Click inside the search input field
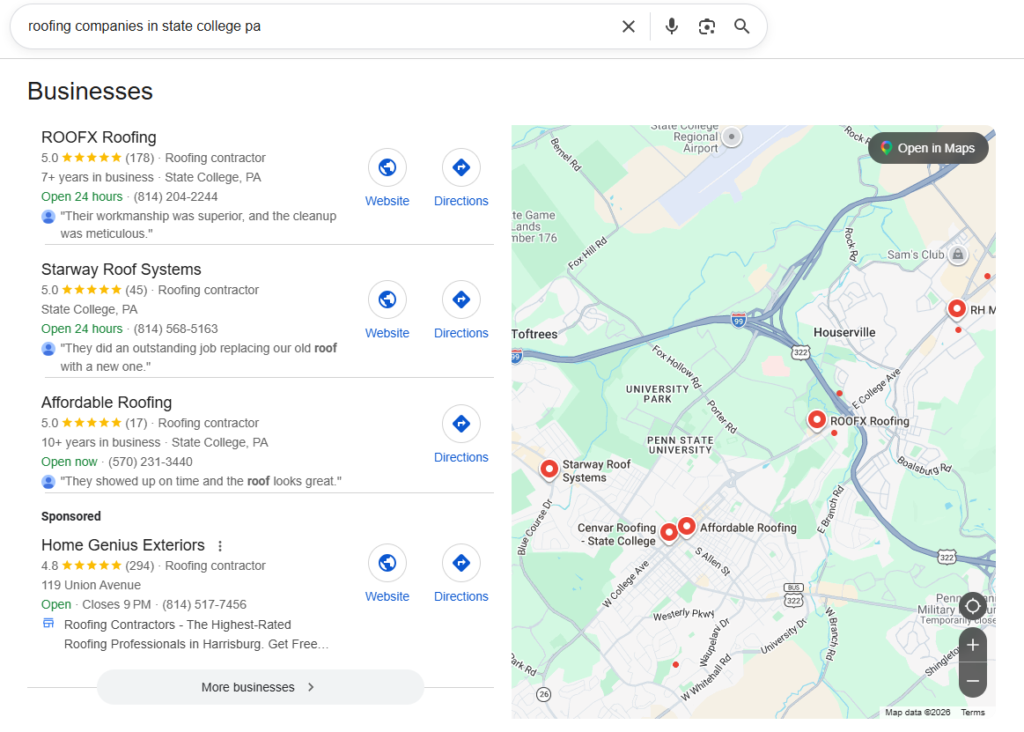Screen dimensions: 1024x732 [300, 26]
